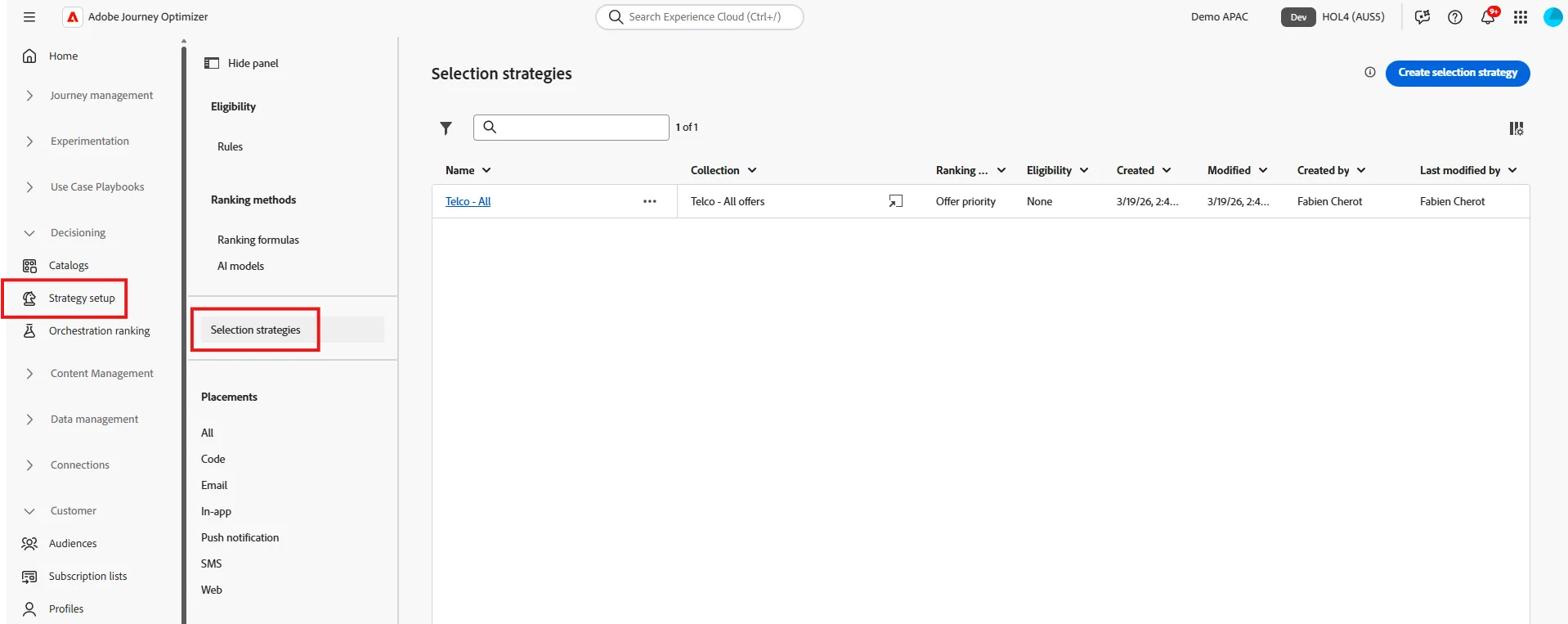1568x624 pixels.
Task: Expand Use Case Playbooks section
Action: tap(96, 187)
